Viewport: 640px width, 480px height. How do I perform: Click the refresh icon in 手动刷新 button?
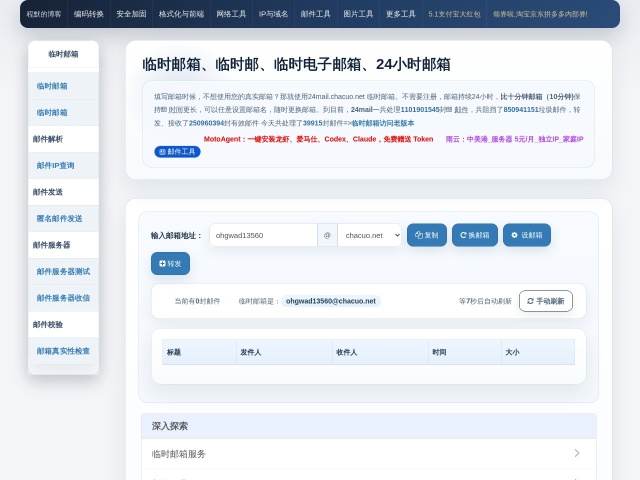(530, 301)
